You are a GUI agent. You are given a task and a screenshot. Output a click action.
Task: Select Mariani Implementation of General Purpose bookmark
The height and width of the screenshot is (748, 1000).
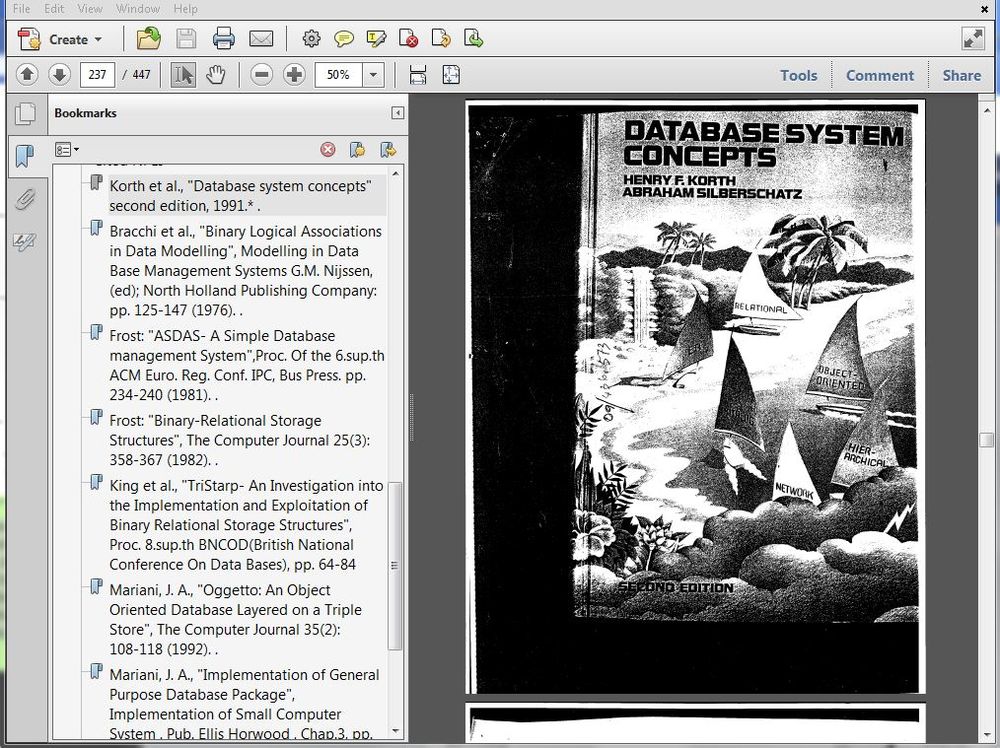pyautogui.click(x=244, y=704)
